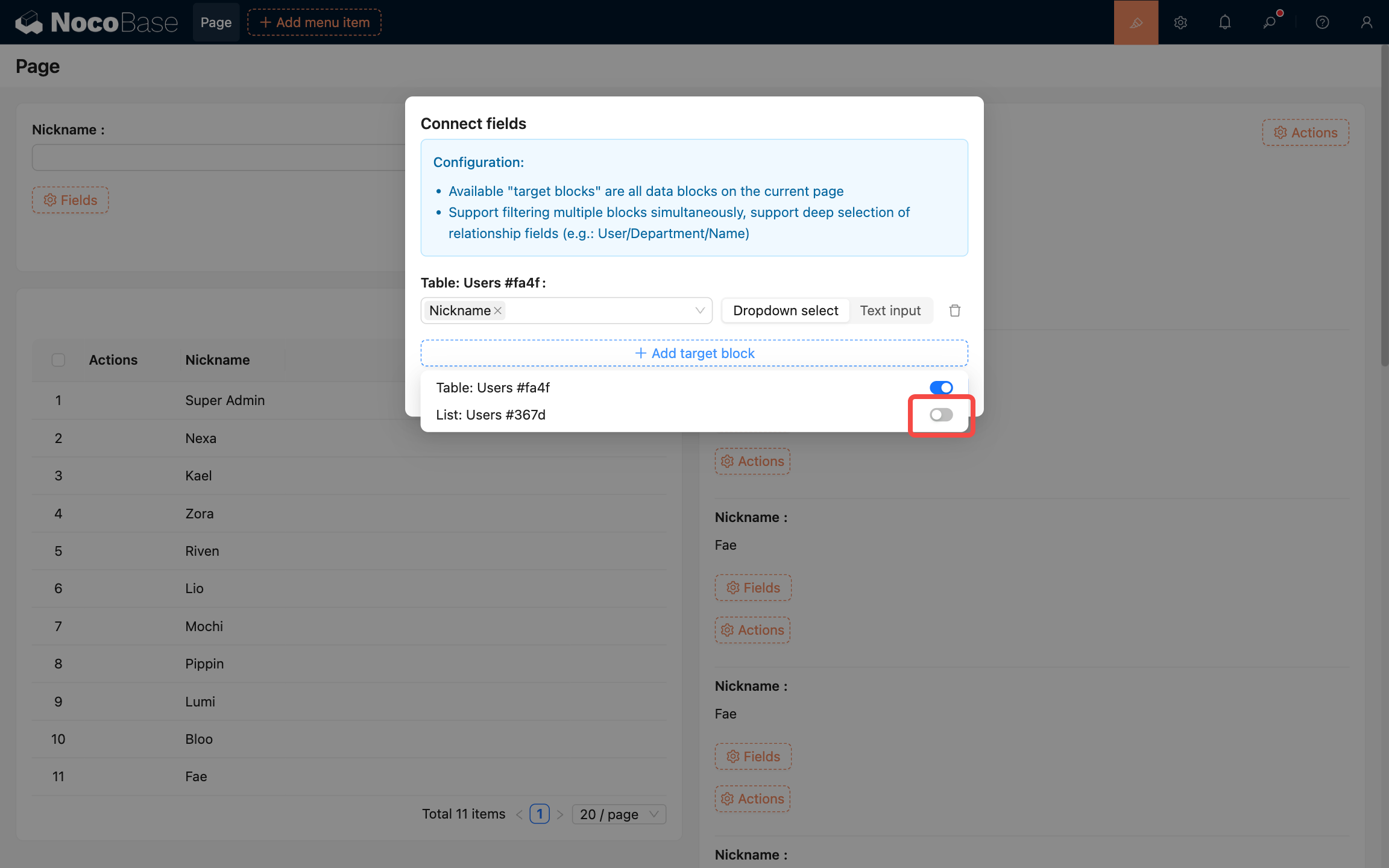Delete the Users #fa4f target block
The height and width of the screenshot is (868, 1389).
[954, 310]
